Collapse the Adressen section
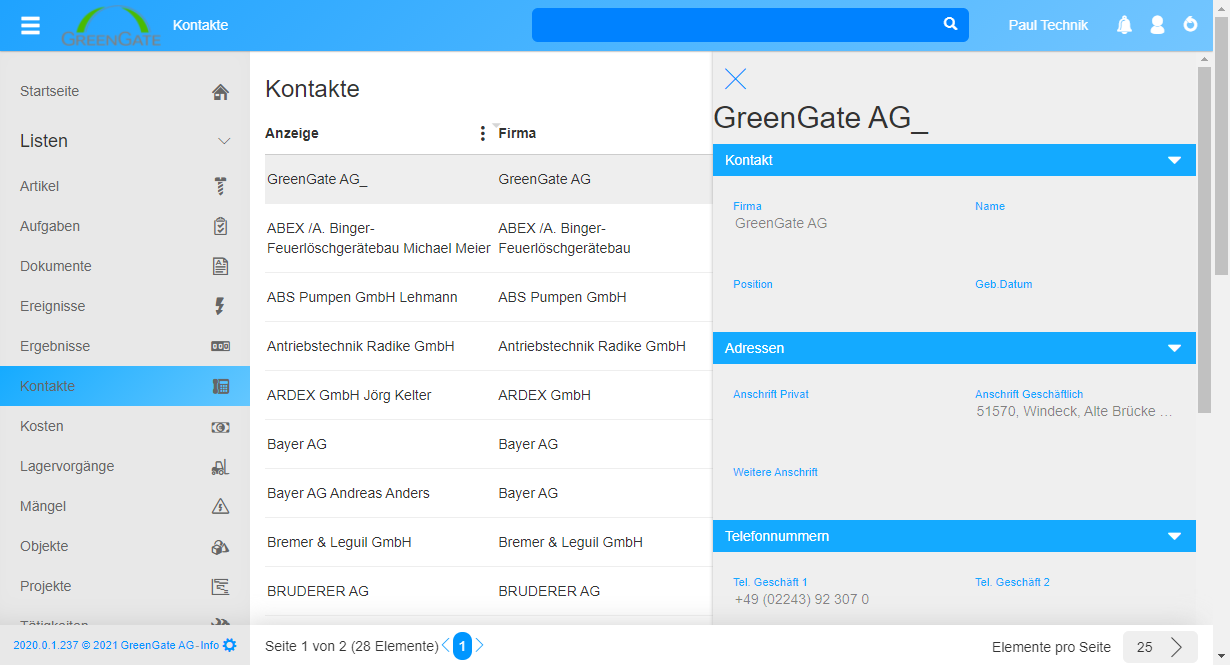Screen dimensions: 1230x665 pyautogui.click(x=1174, y=348)
